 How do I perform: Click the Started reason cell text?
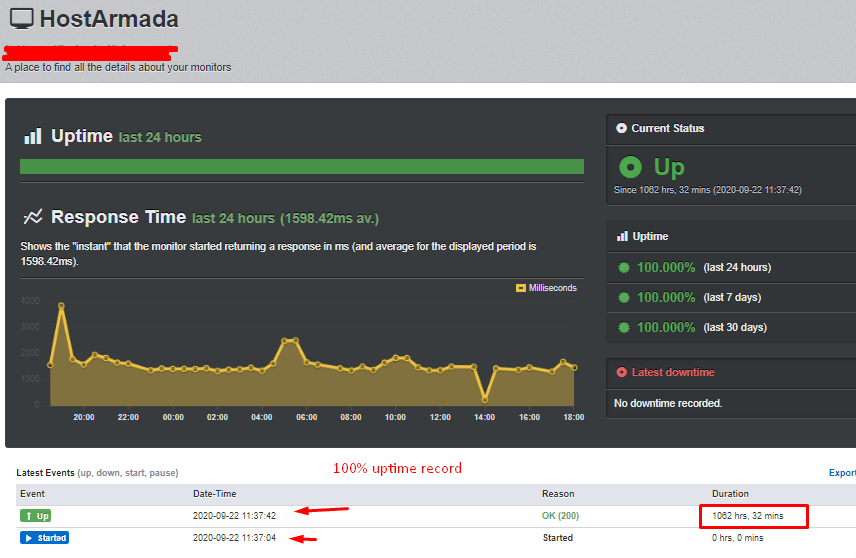(558, 538)
